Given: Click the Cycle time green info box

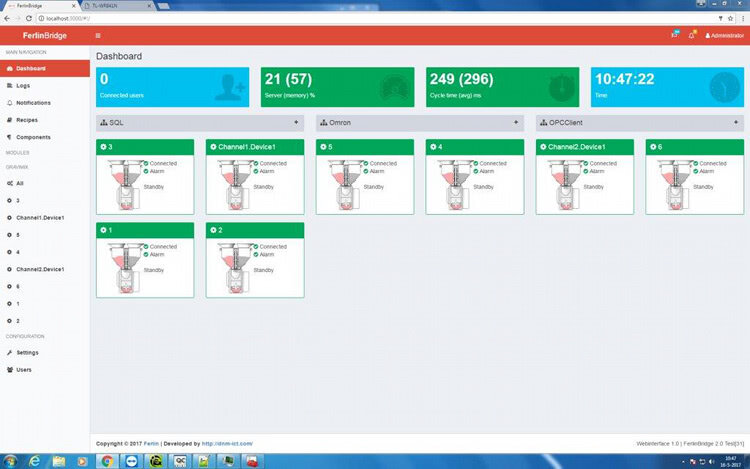Looking at the screenshot, I should tap(502, 87).
